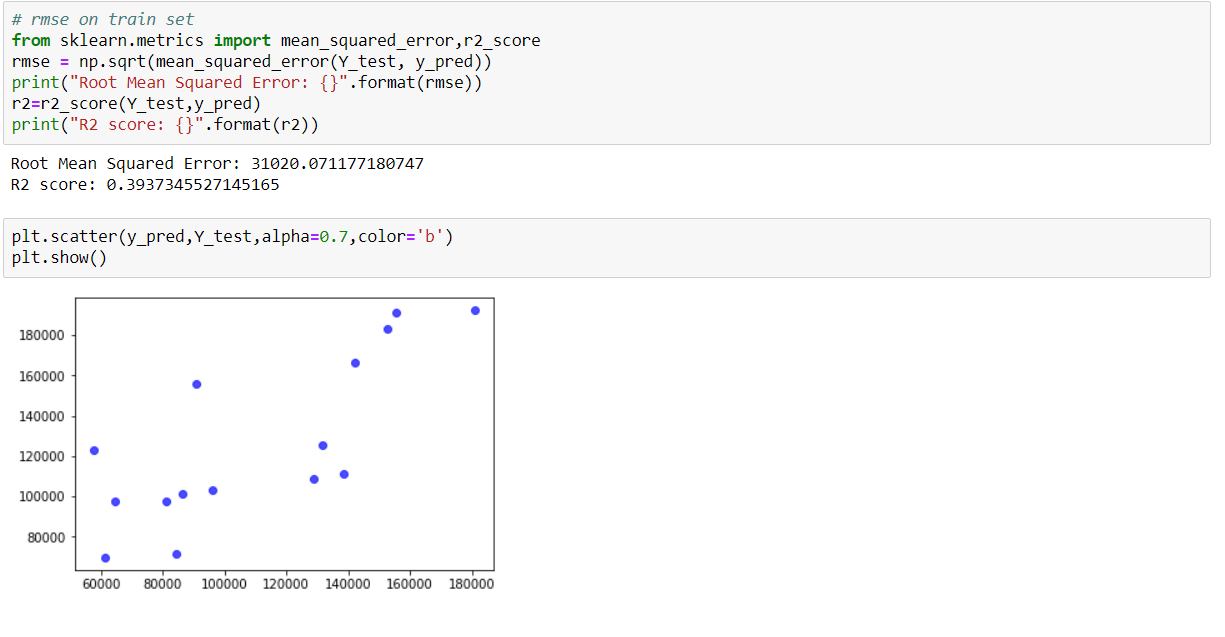Click the y-axis label 140000
Screen dimensions: 1225x637
point(41,416)
